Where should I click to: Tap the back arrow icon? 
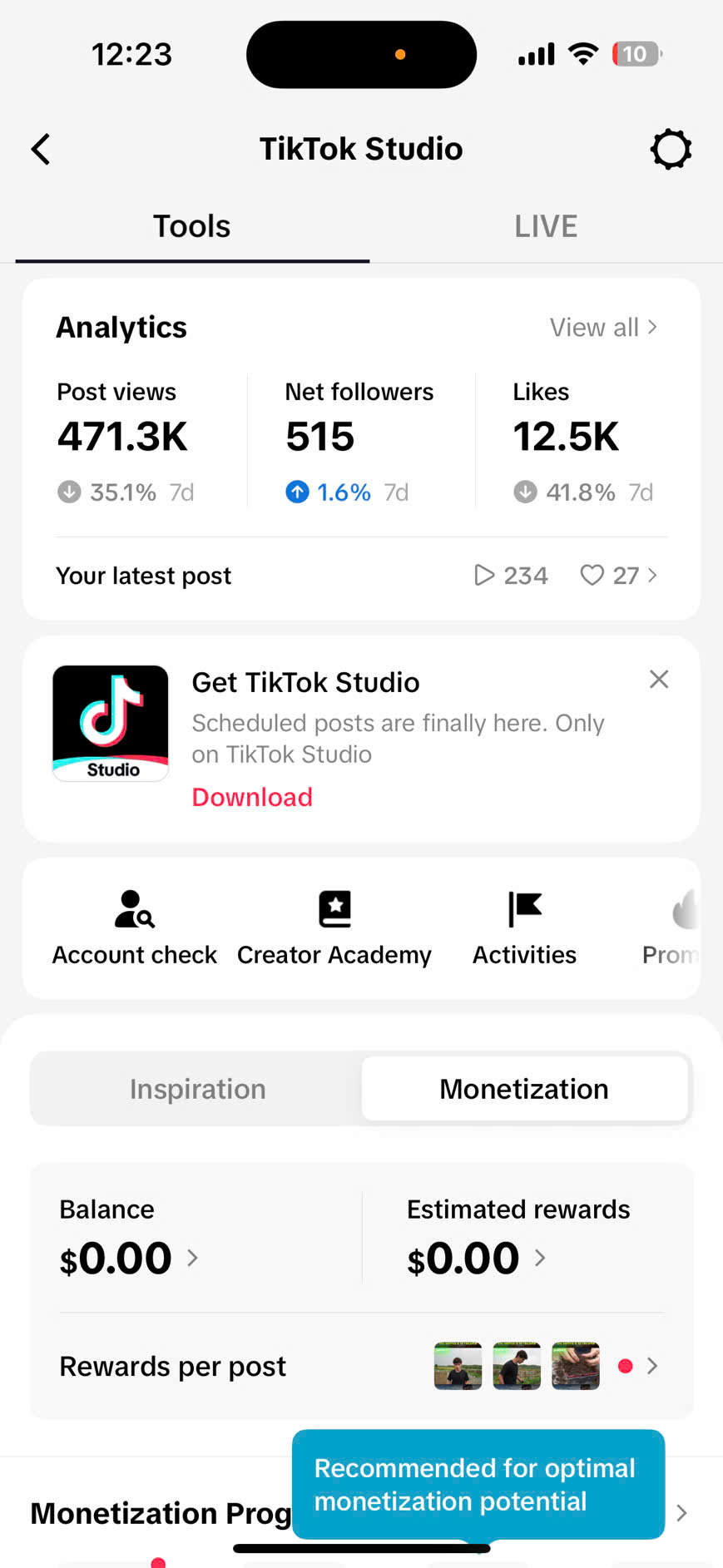pos(41,150)
